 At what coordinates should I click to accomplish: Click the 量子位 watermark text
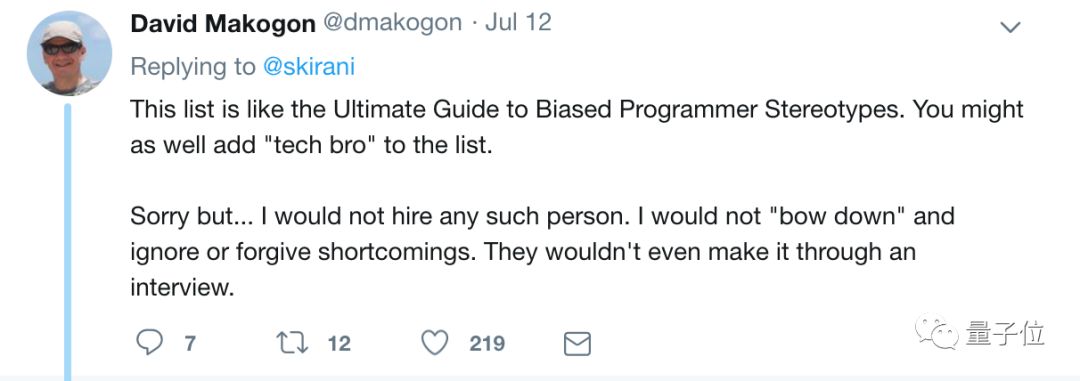(x=1005, y=333)
